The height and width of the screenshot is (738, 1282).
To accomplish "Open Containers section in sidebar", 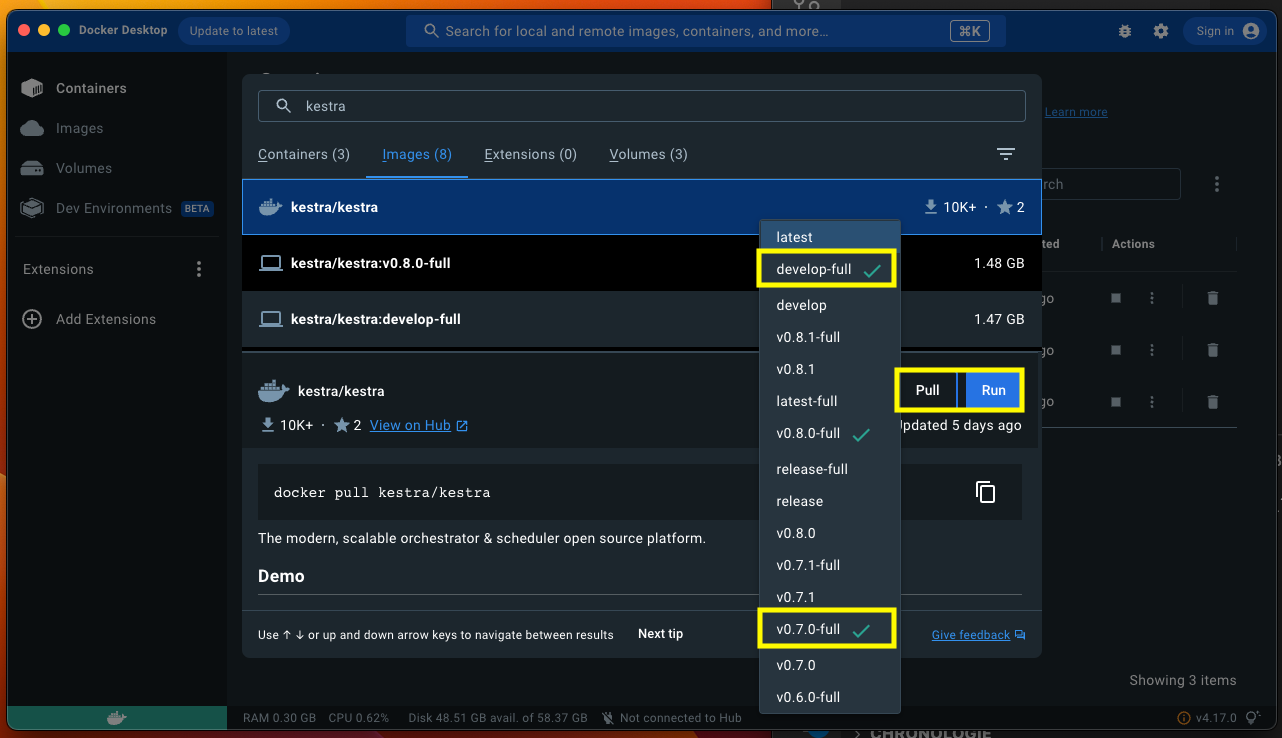I will click(x=90, y=88).
